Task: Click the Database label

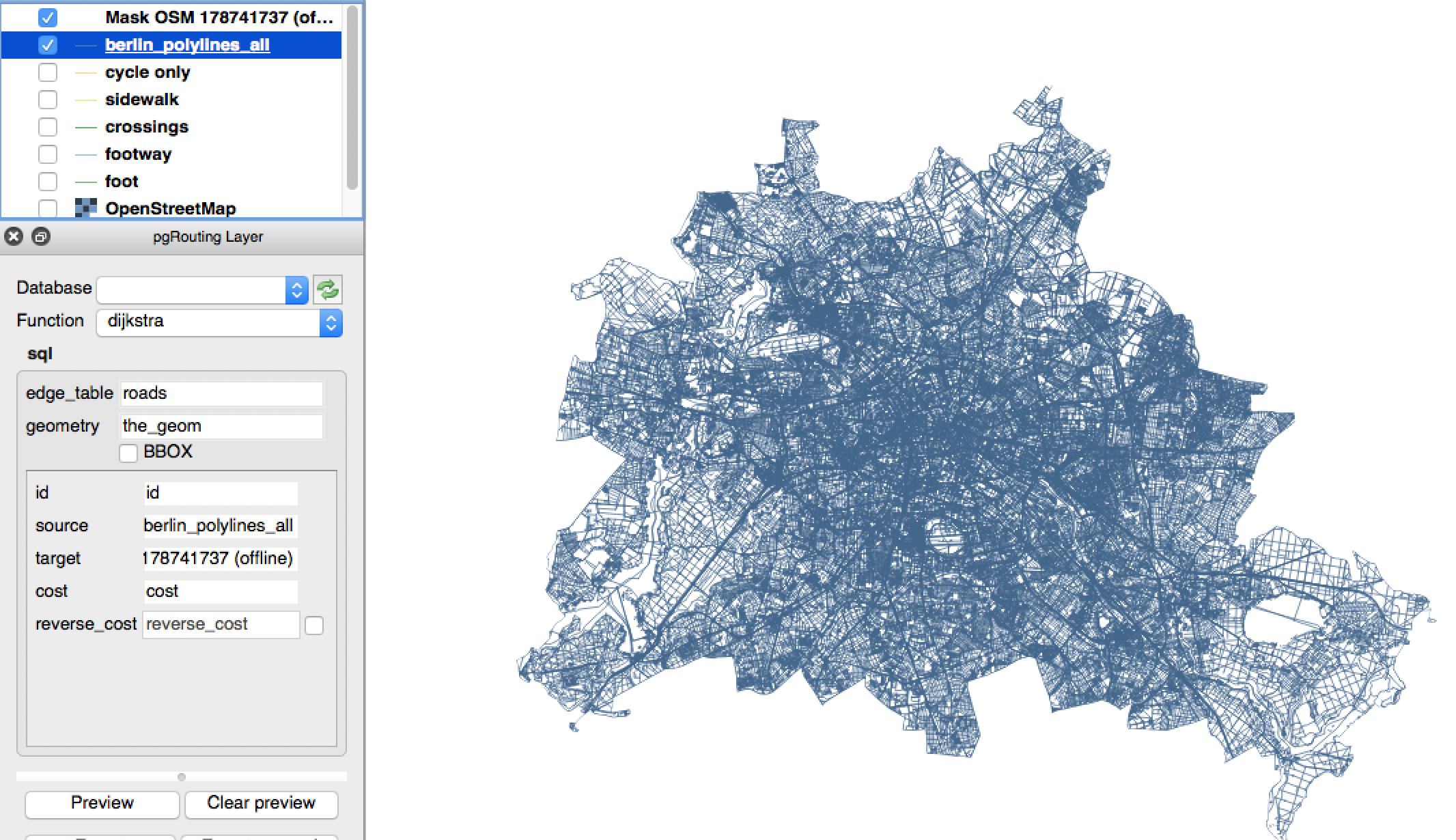Action: pos(54,288)
